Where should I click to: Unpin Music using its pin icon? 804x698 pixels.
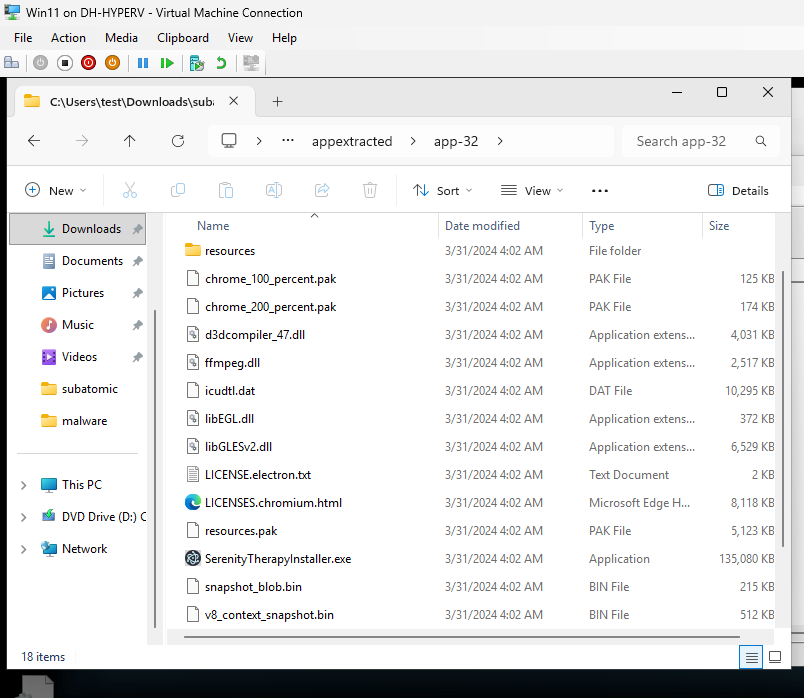(137, 325)
